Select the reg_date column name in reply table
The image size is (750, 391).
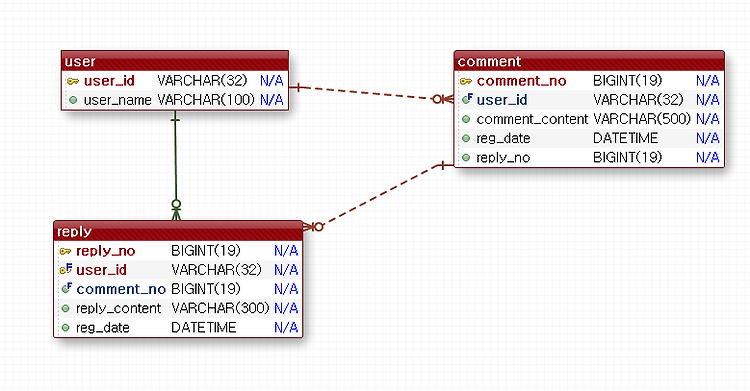point(103,328)
